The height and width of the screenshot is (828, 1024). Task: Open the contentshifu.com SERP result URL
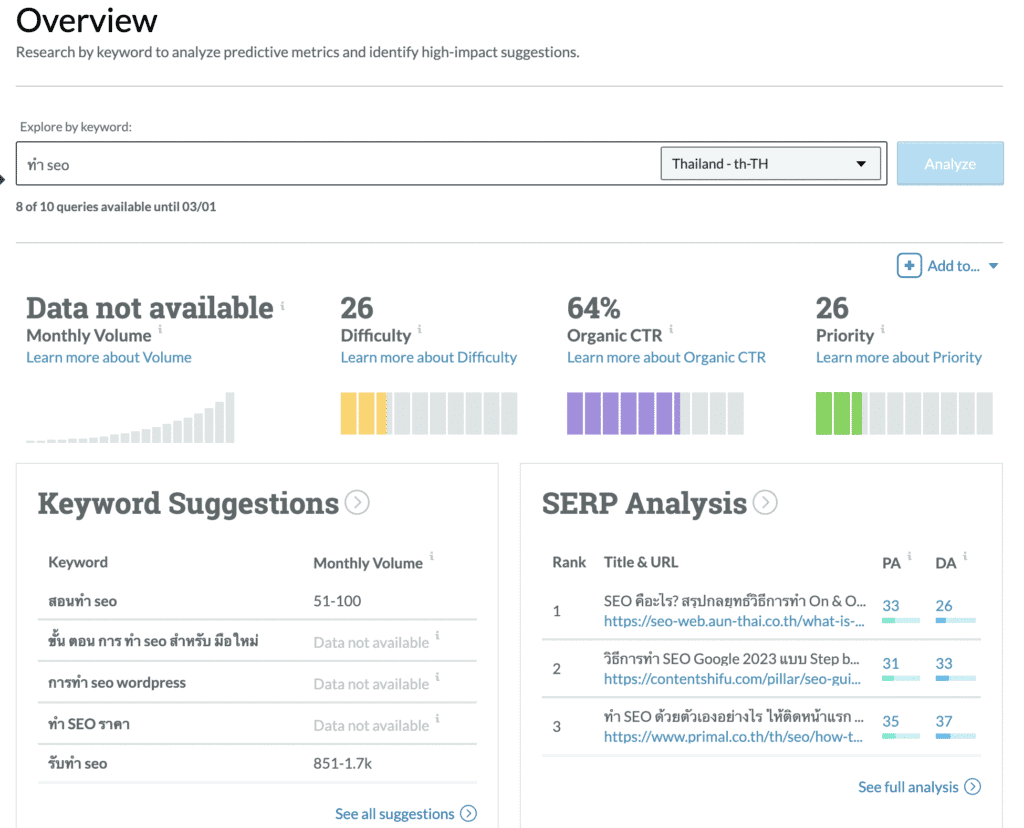pyautogui.click(x=734, y=679)
